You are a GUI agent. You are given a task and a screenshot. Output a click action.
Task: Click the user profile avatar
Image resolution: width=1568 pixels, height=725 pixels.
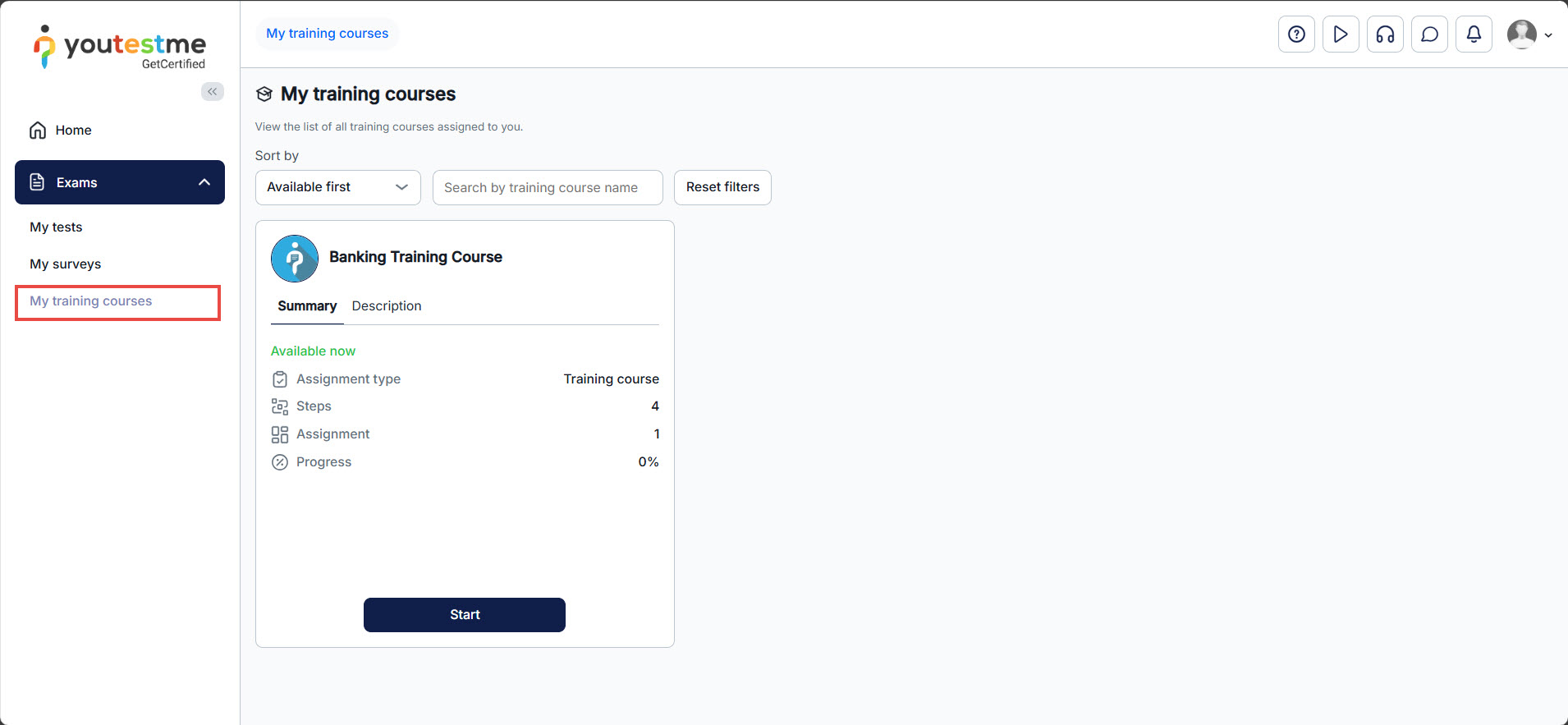[1521, 34]
